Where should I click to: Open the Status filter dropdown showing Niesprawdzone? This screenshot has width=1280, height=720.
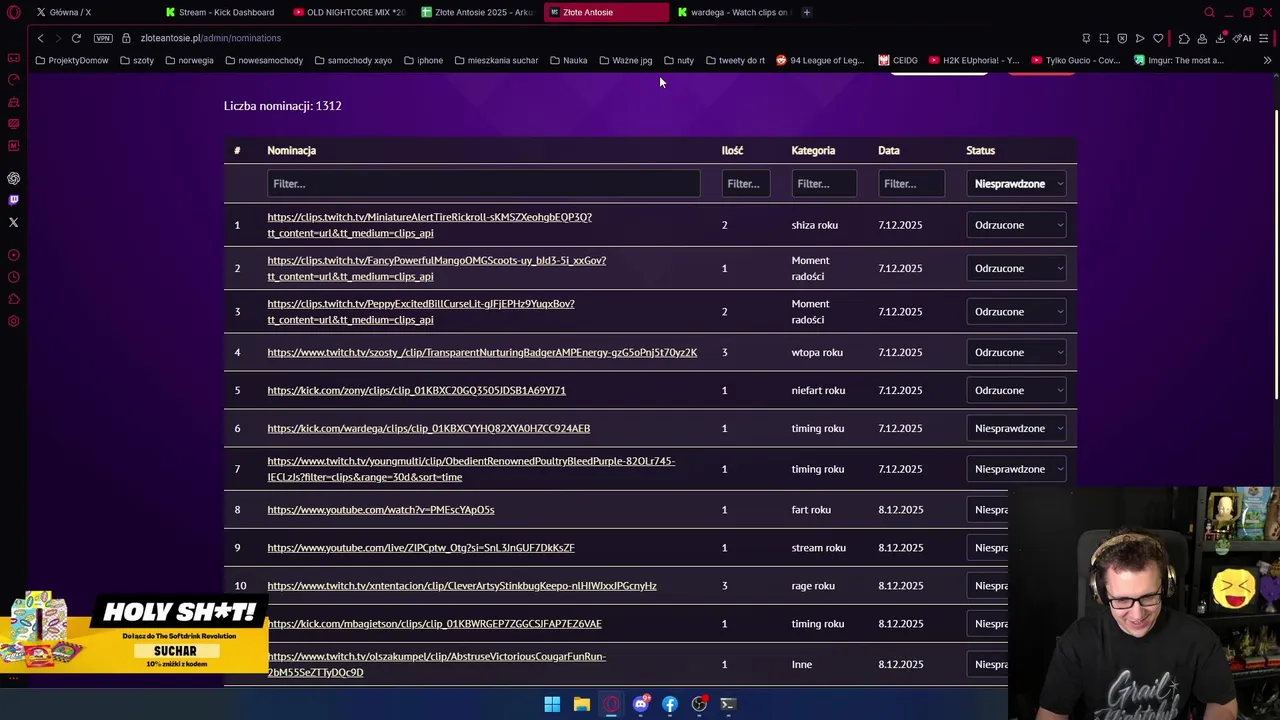click(1016, 184)
